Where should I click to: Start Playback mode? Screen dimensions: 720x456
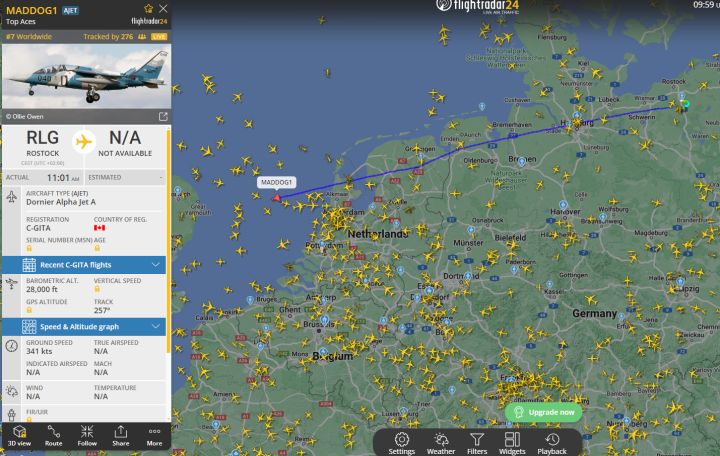[x=552, y=444]
